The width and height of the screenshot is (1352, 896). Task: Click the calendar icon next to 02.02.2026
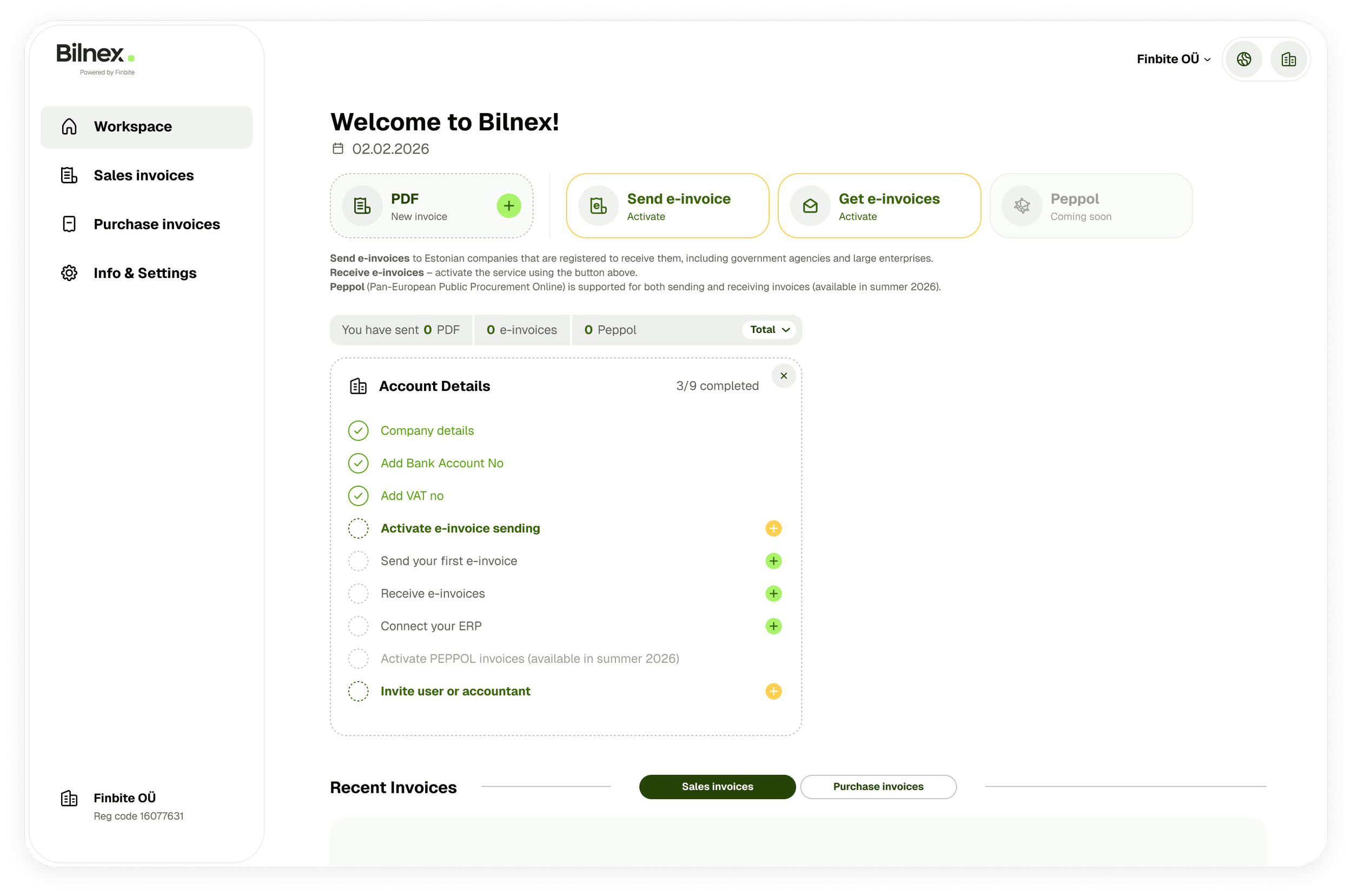[337, 149]
